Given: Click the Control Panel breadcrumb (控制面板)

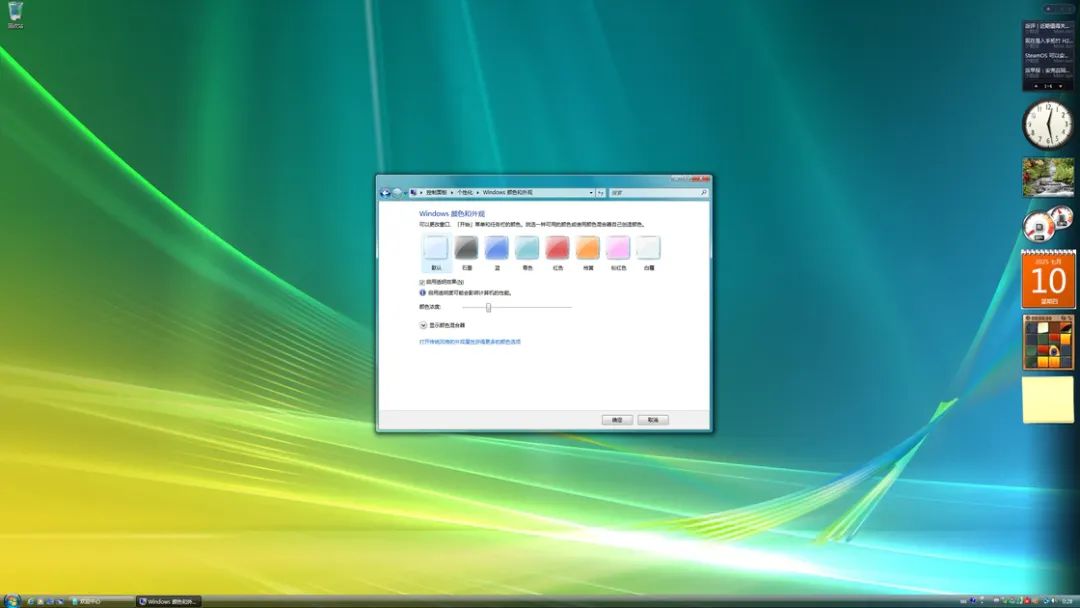Looking at the screenshot, I should [x=437, y=193].
